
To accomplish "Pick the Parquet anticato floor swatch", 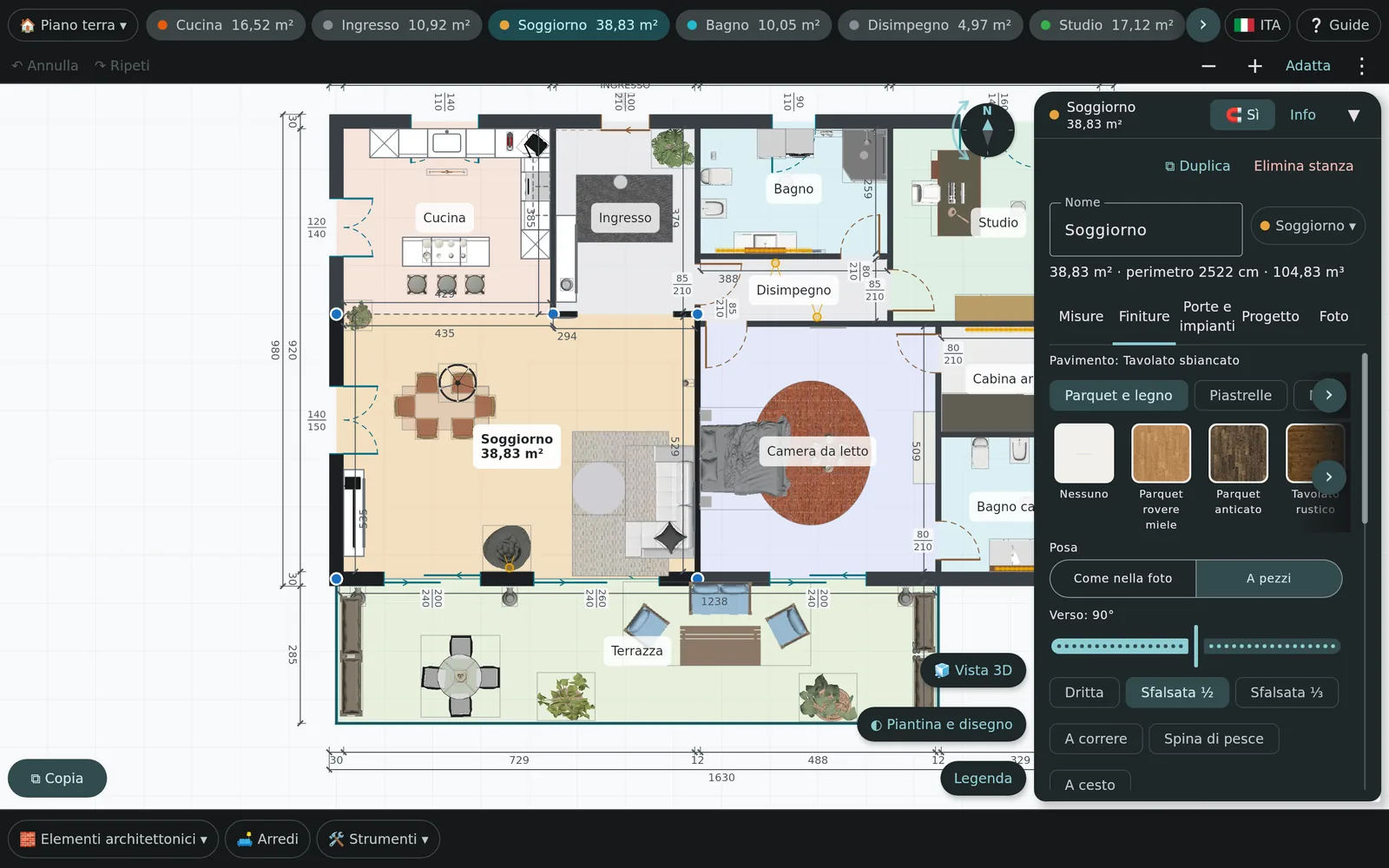I will 1238,452.
